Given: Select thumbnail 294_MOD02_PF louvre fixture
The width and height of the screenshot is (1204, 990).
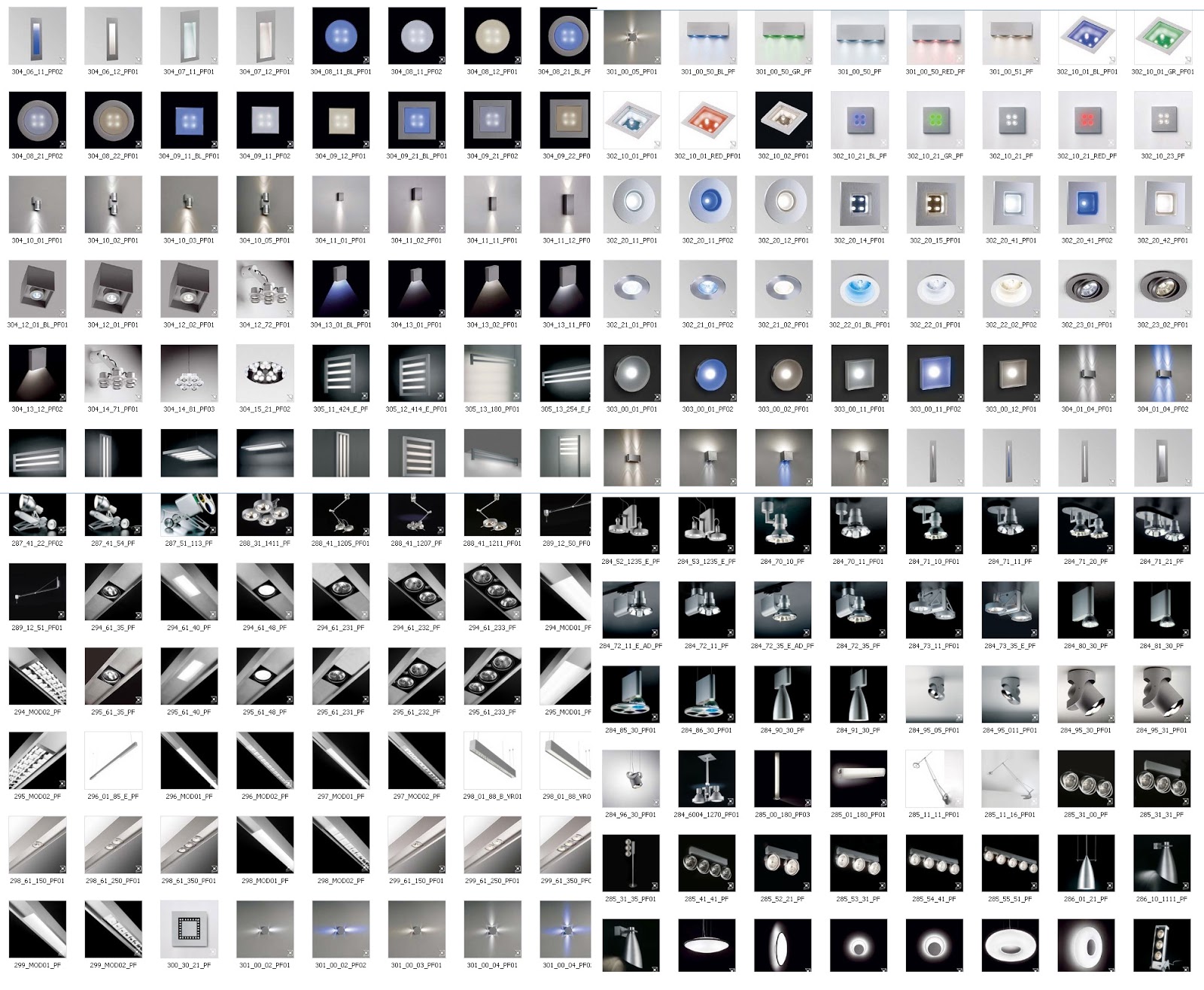Looking at the screenshot, I should [x=38, y=675].
